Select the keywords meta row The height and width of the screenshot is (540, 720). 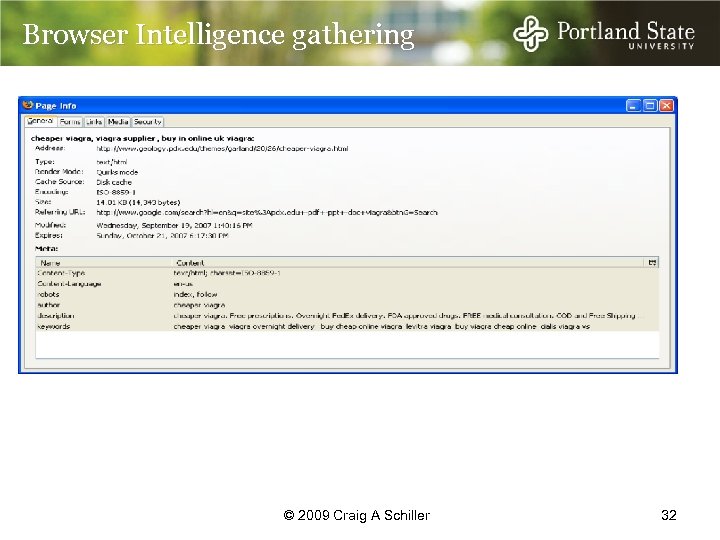click(x=347, y=326)
